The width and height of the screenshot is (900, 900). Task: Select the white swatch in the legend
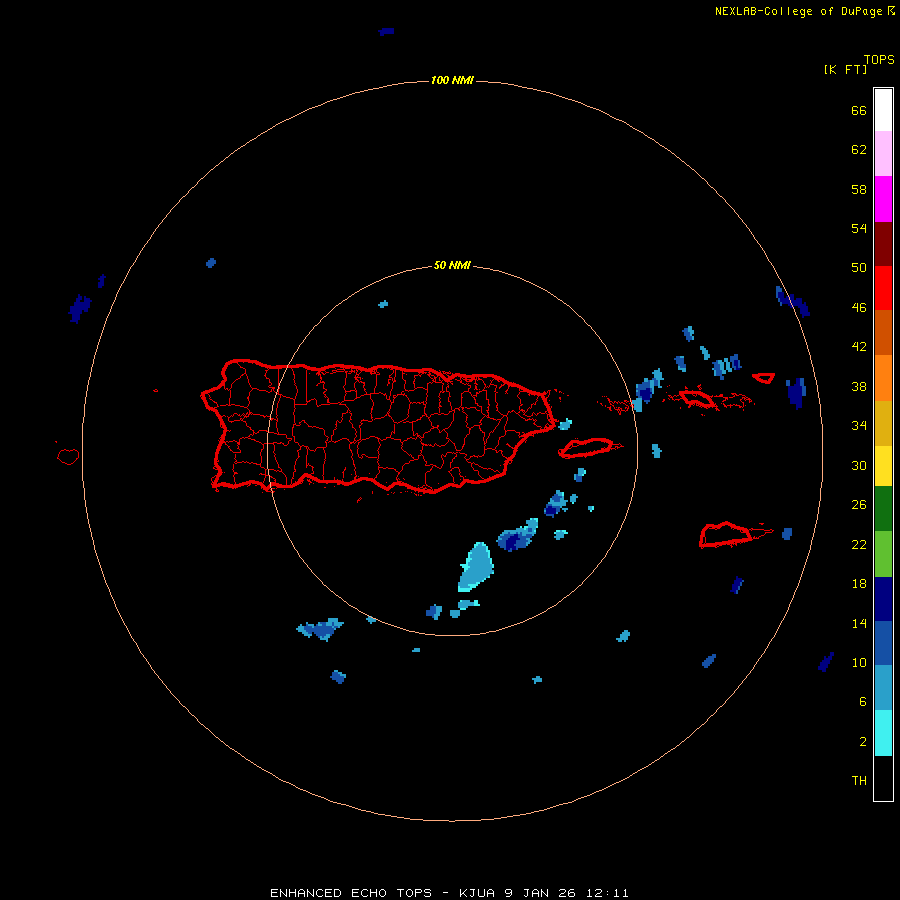click(883, 110)
